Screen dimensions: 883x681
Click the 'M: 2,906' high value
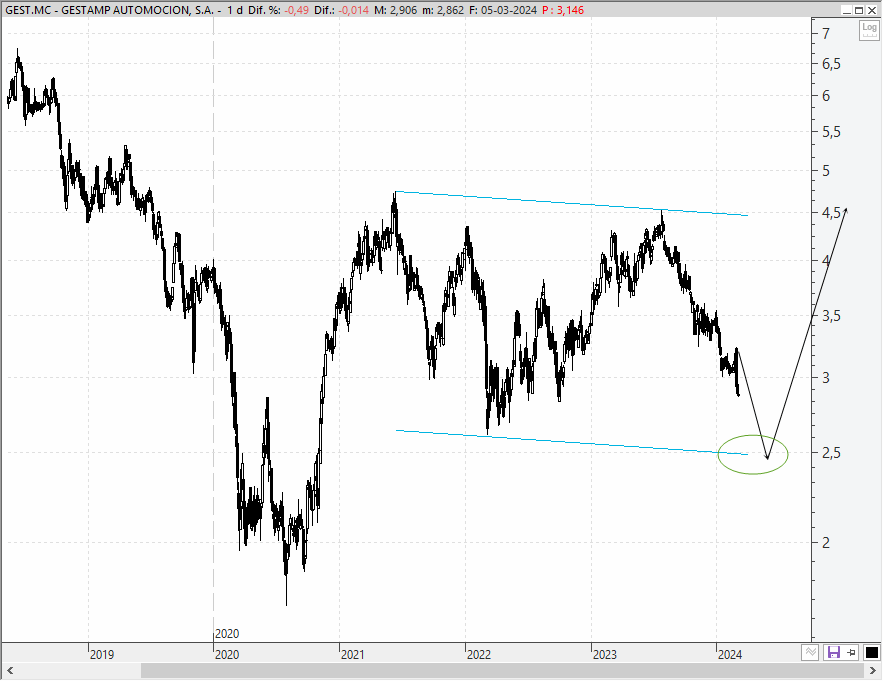click(396, 10)
